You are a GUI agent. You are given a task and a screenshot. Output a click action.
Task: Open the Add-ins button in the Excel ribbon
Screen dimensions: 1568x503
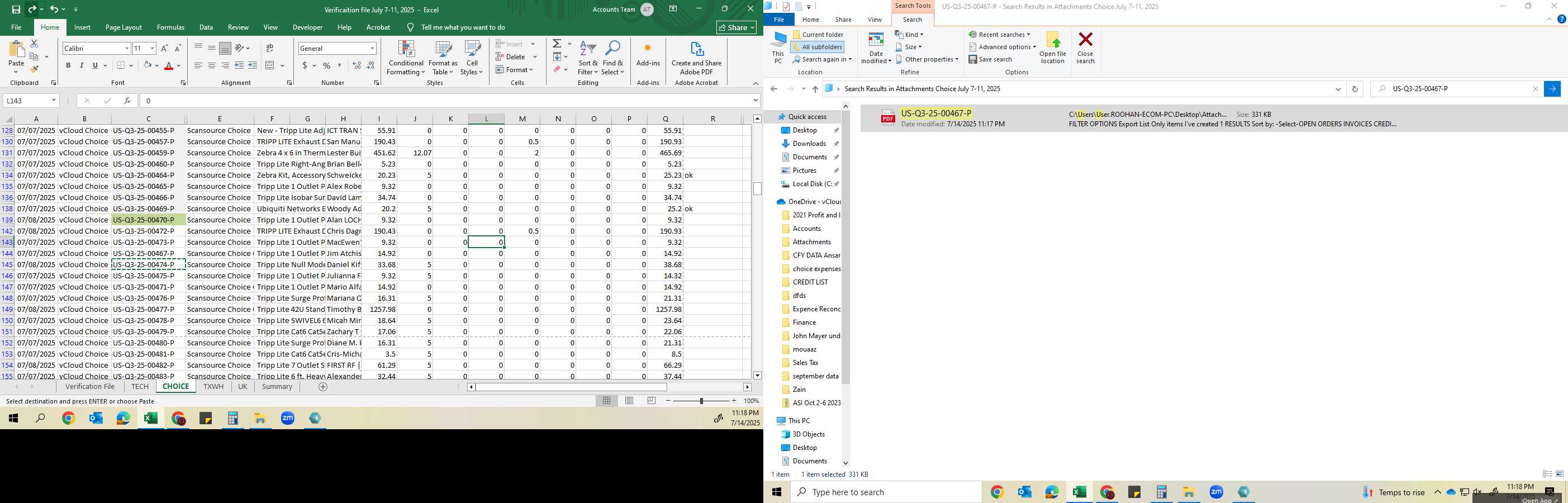pos(648,55)
